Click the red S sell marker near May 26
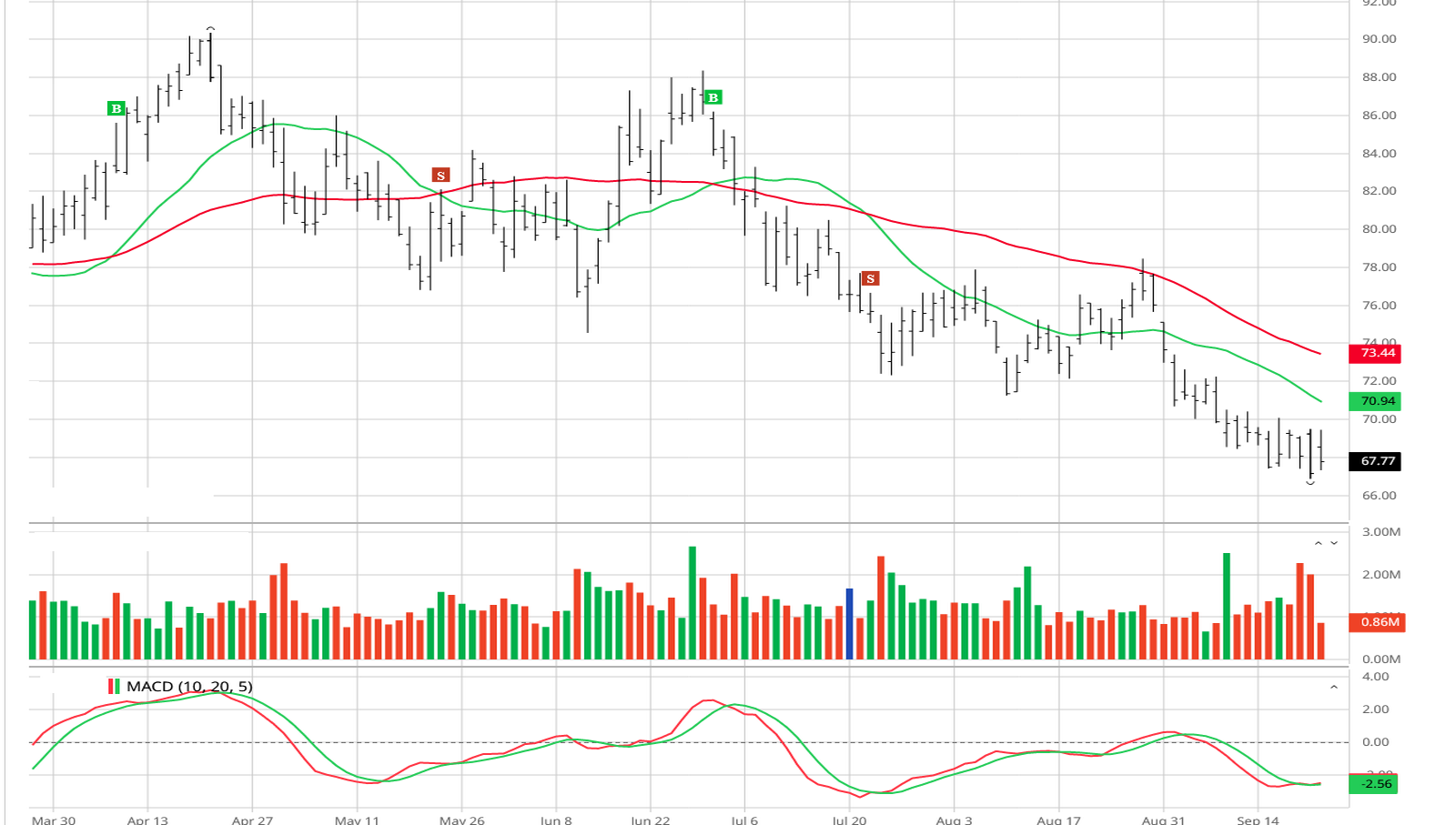The width and height of the screenshot is (1456, 825). click(x=440, y=175)
